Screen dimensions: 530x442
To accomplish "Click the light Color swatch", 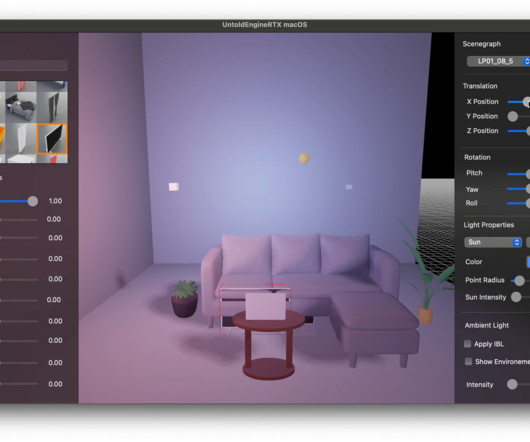I will [528, 262].
